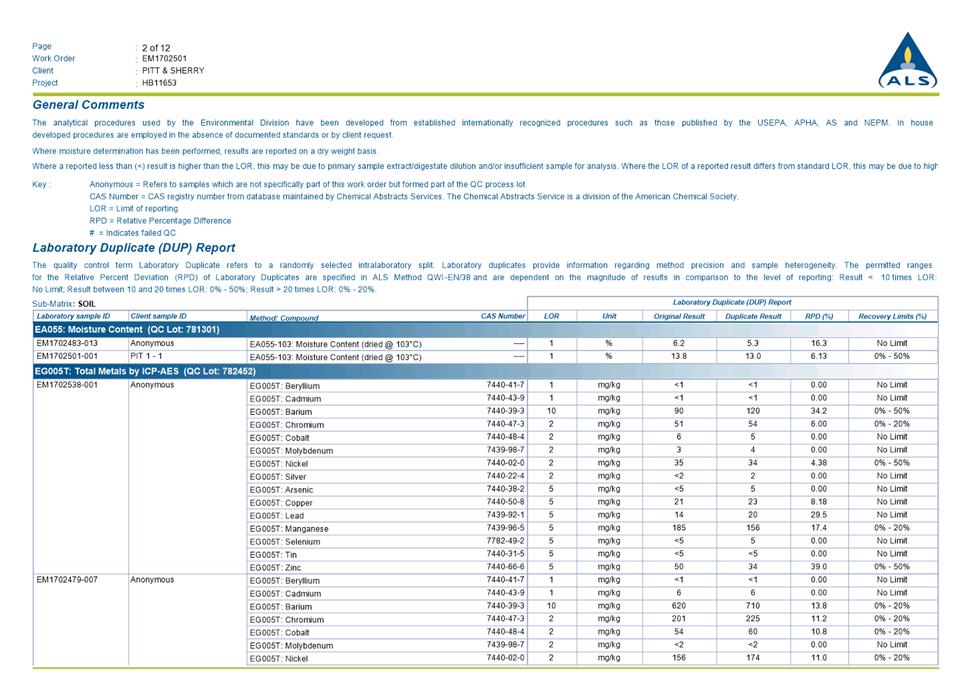The height and width of the screenshot is (690, 976).
Task: Click sample ID EM1702483-013
Action: point(67,343)
